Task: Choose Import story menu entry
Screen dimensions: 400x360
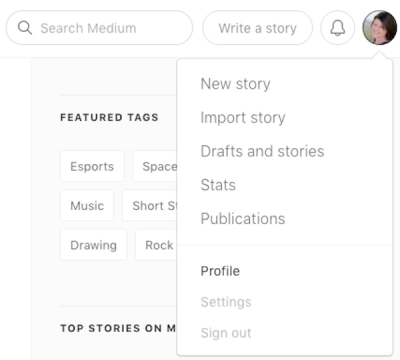Action: click(243, 118)
